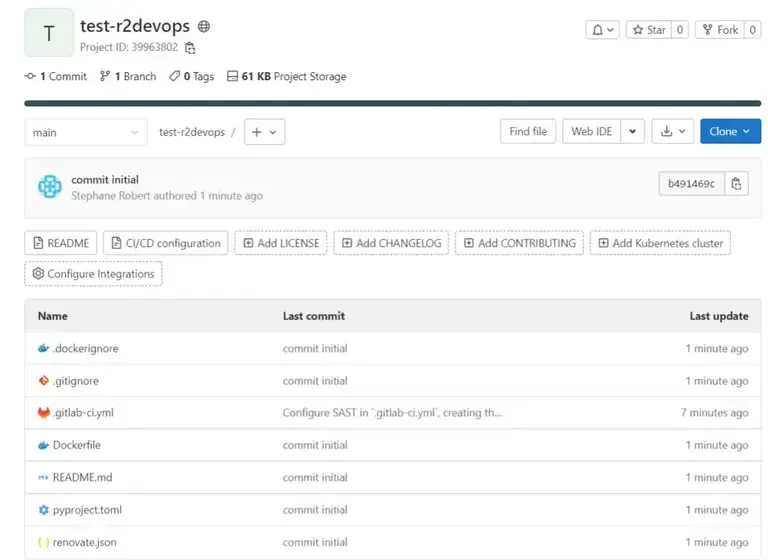This screenshot has width=768, height=560.
Task: Open the .gitignore file
Action: click(x=76, y=381)
